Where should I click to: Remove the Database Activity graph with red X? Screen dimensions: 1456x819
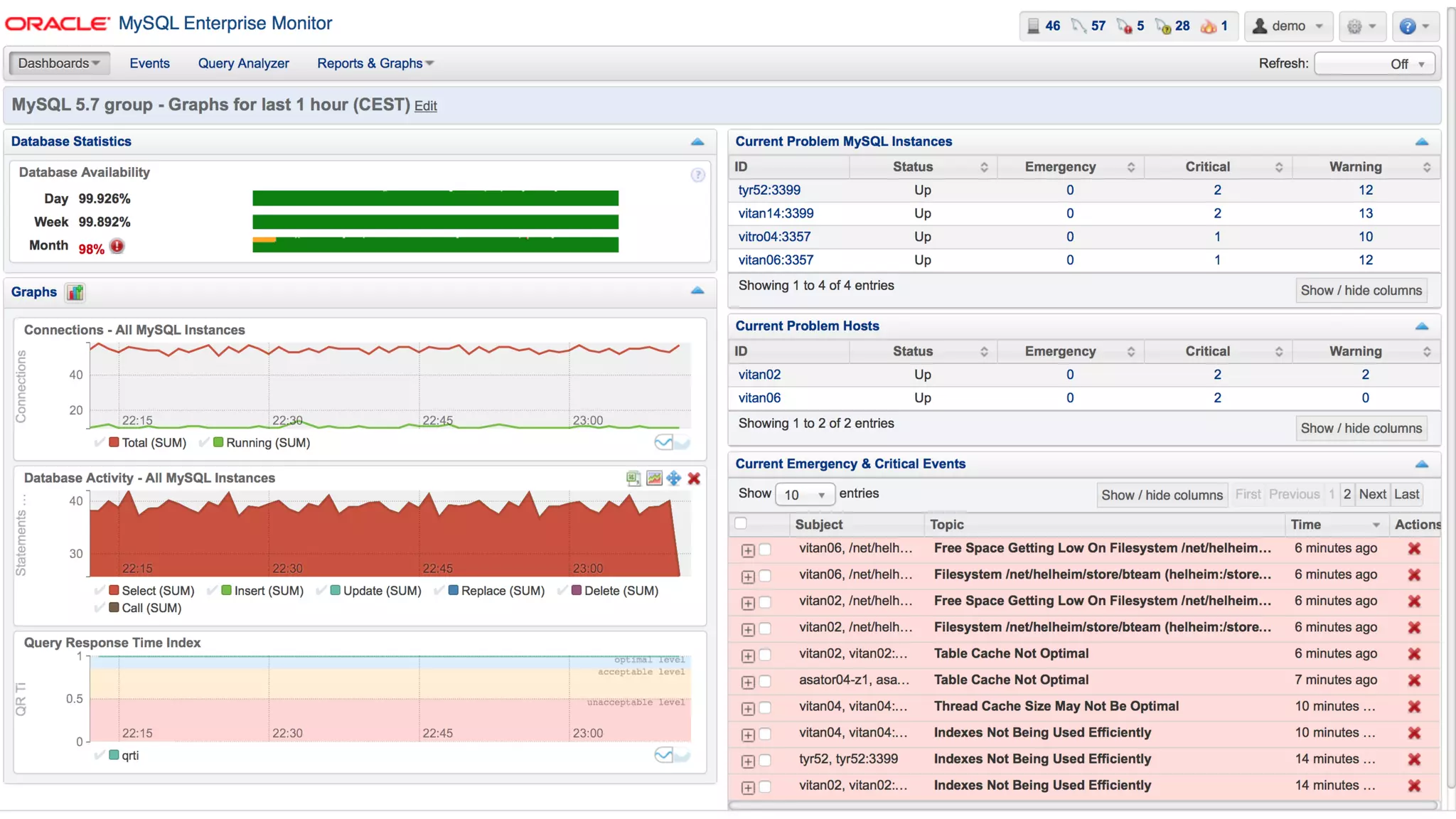point(694,478)
